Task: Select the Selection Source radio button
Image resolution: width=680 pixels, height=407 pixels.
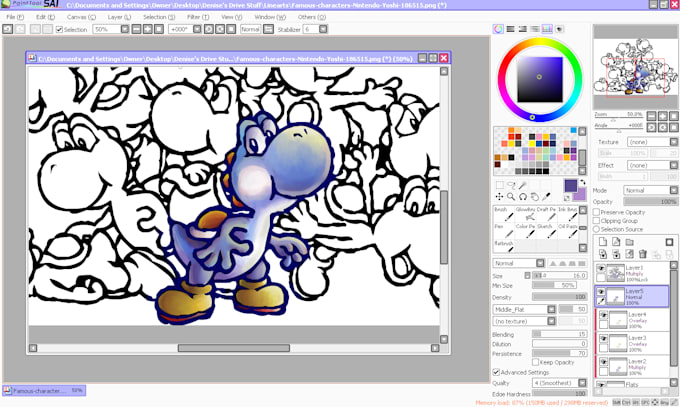Action: (x=597, y=229)
